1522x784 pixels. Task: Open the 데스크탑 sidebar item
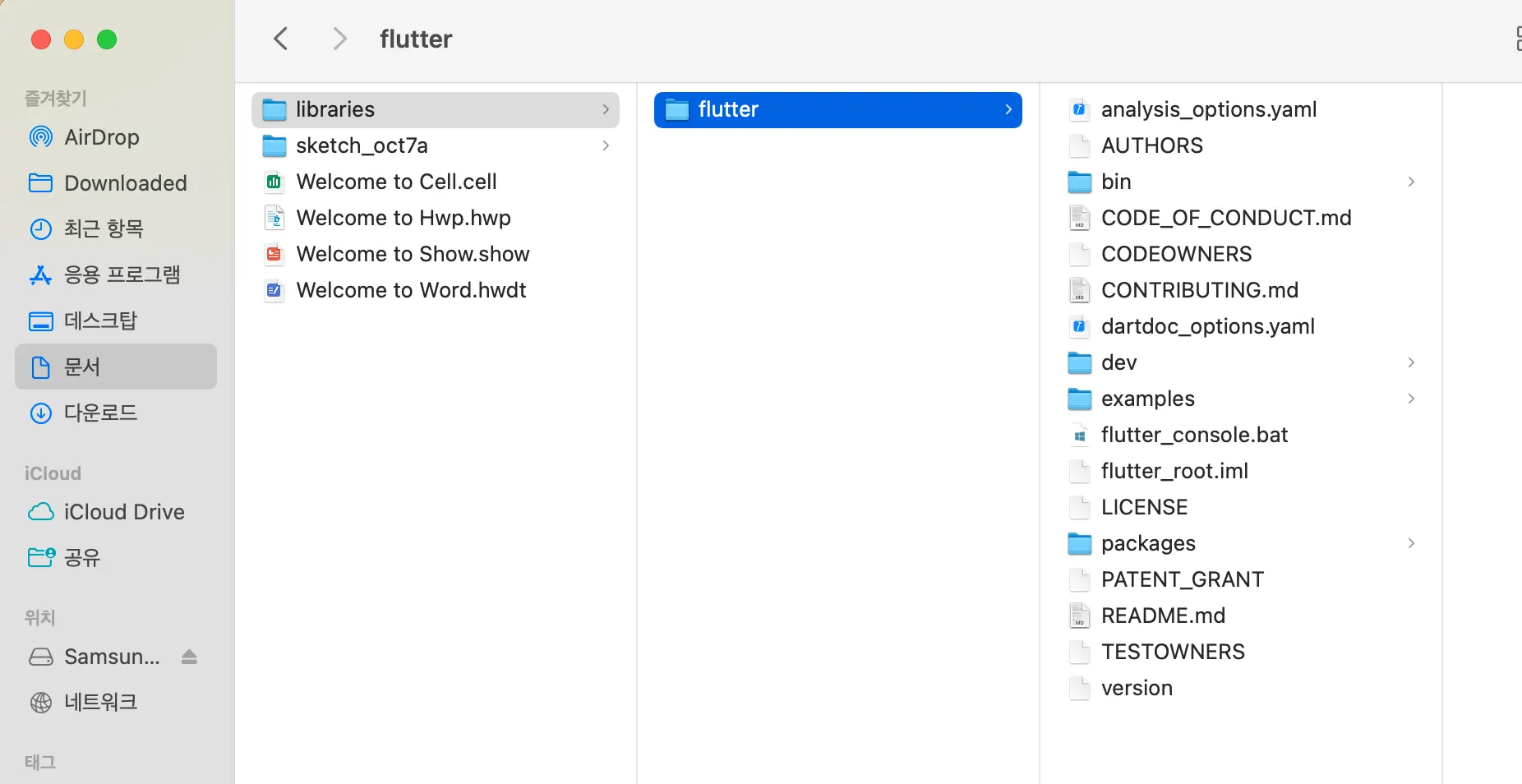(100, 321)
